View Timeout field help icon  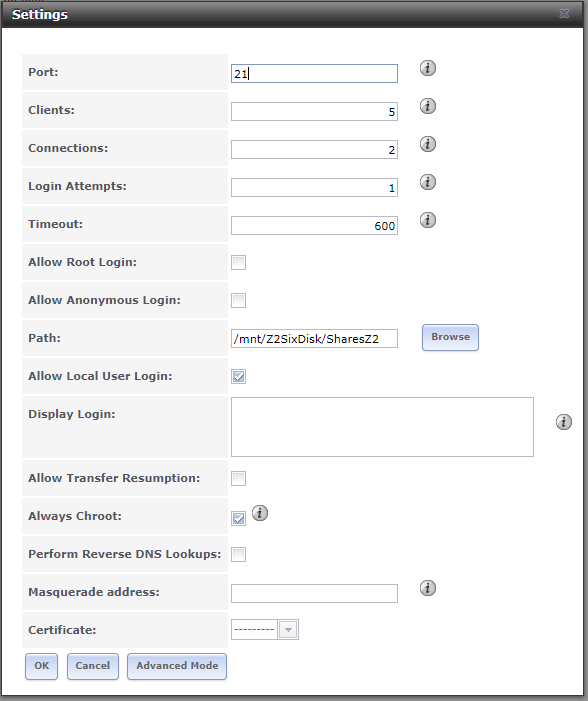pyautogui.click(x=427, y=220)
